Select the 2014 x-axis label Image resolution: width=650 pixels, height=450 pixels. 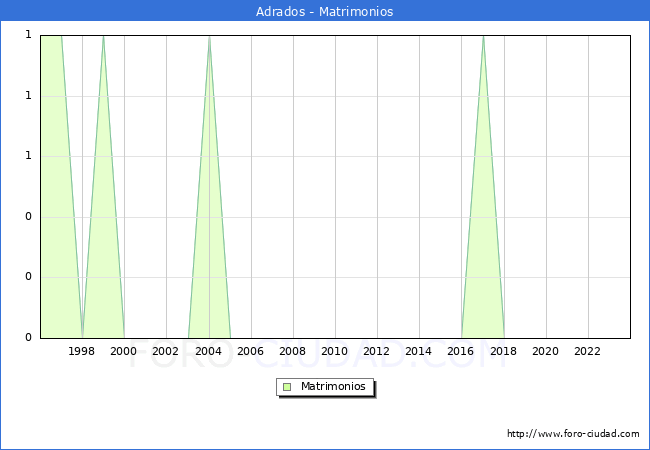[x=419, y=351]
